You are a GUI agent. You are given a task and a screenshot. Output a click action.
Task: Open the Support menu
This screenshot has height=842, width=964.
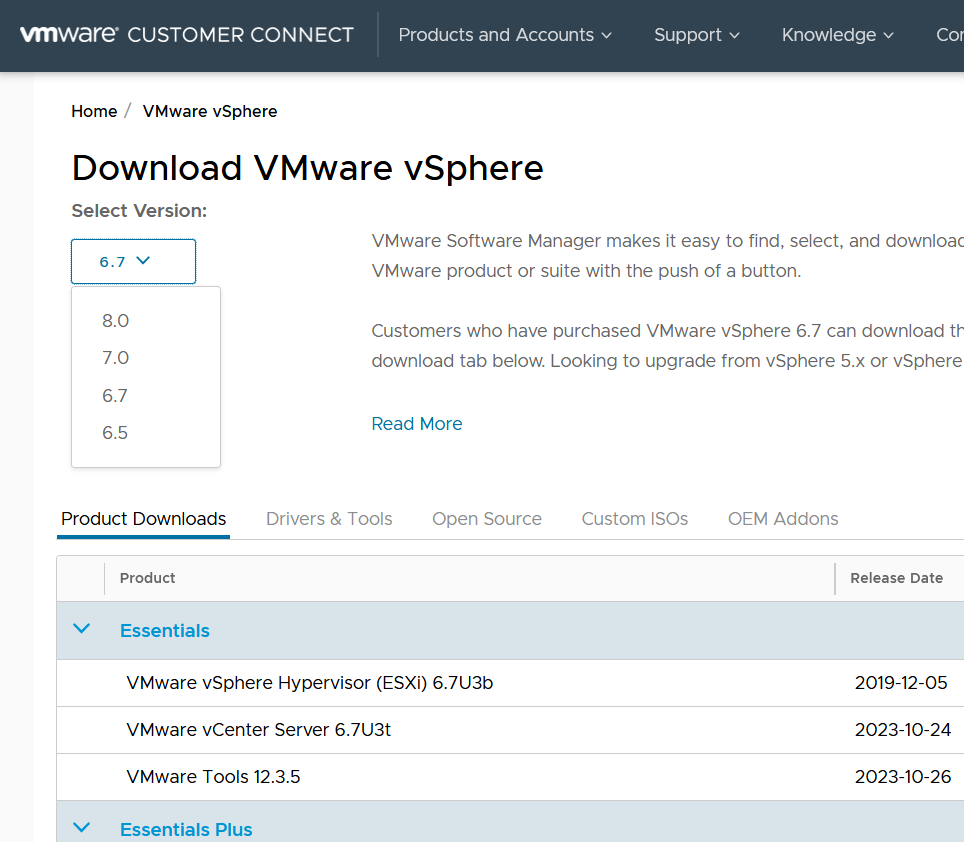(697, 35)
